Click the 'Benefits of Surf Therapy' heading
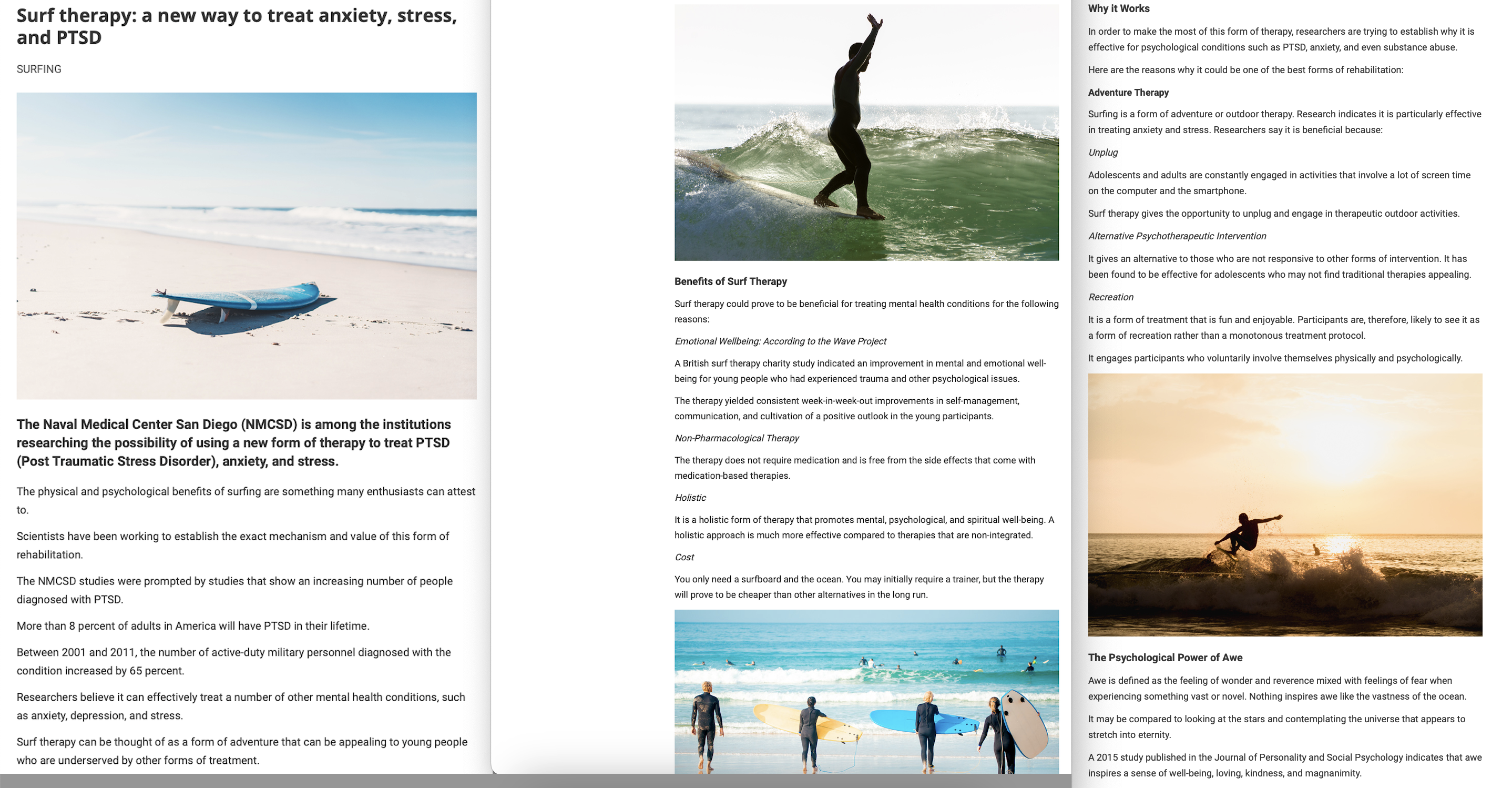This screenshot has width=1512, height=788. [731, 281]
